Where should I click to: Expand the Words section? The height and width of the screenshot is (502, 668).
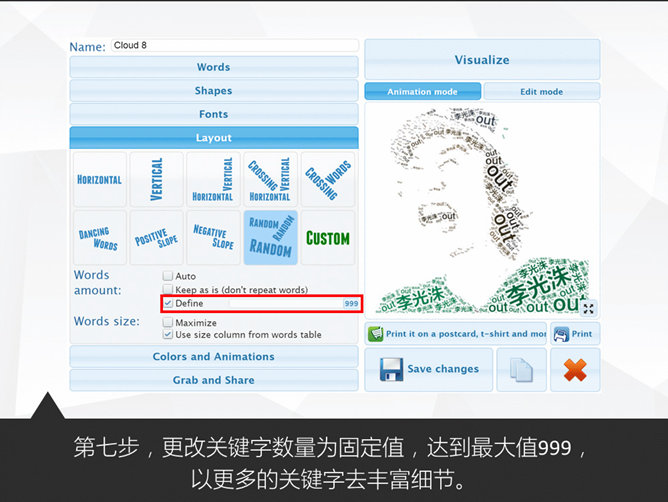click(x=213, y=67)
